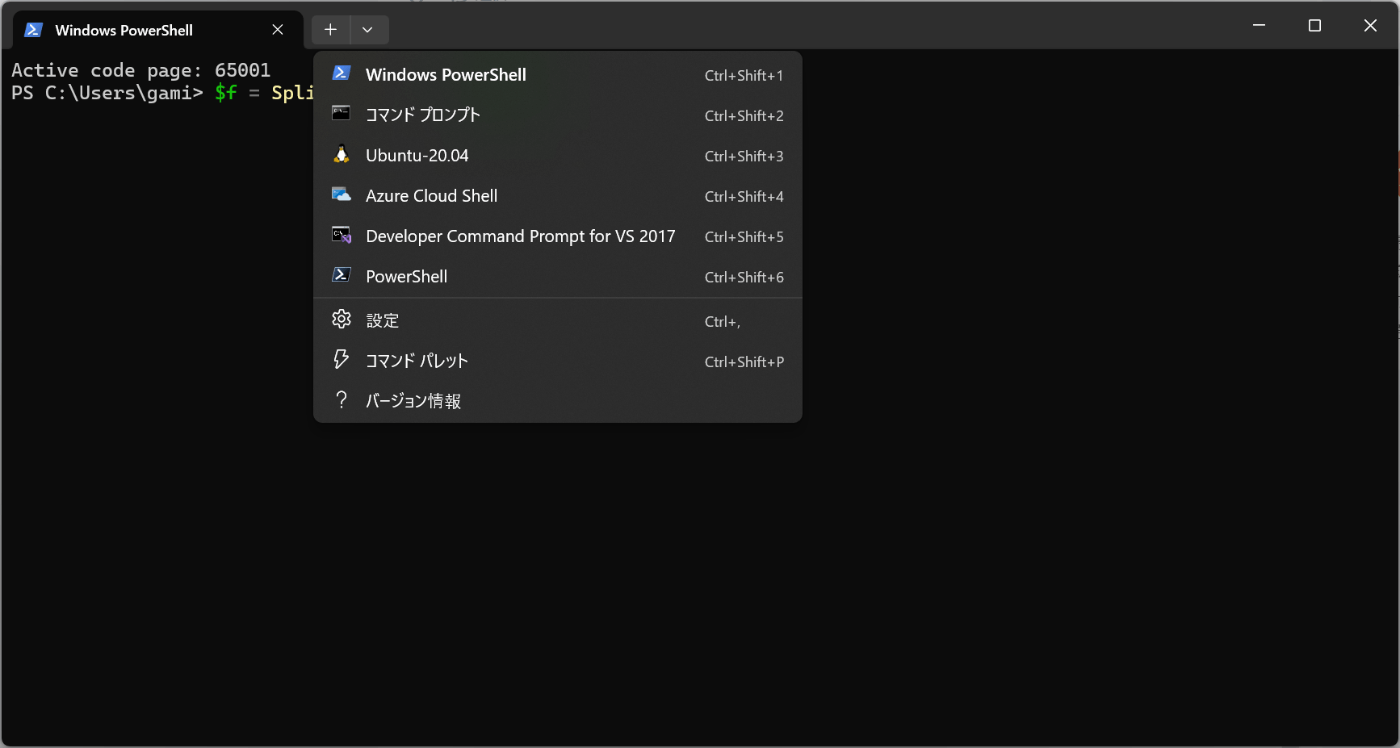This screenshot has height=748, width=1400.
Task: Click the question mark version info icon
Action: [x=341, y=400]
